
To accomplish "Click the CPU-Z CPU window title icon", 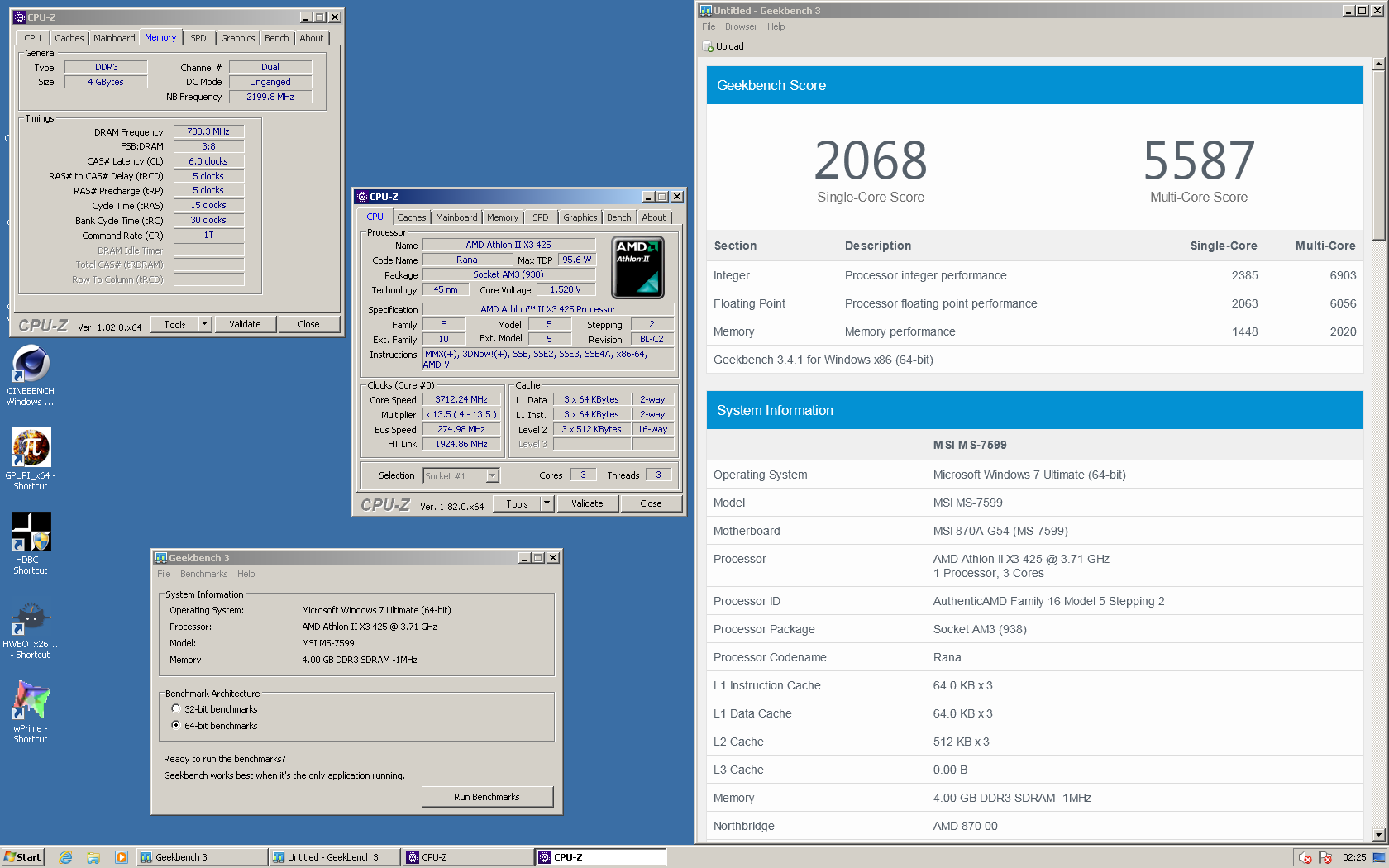I will pyautogui.click(x=361, y=197).
